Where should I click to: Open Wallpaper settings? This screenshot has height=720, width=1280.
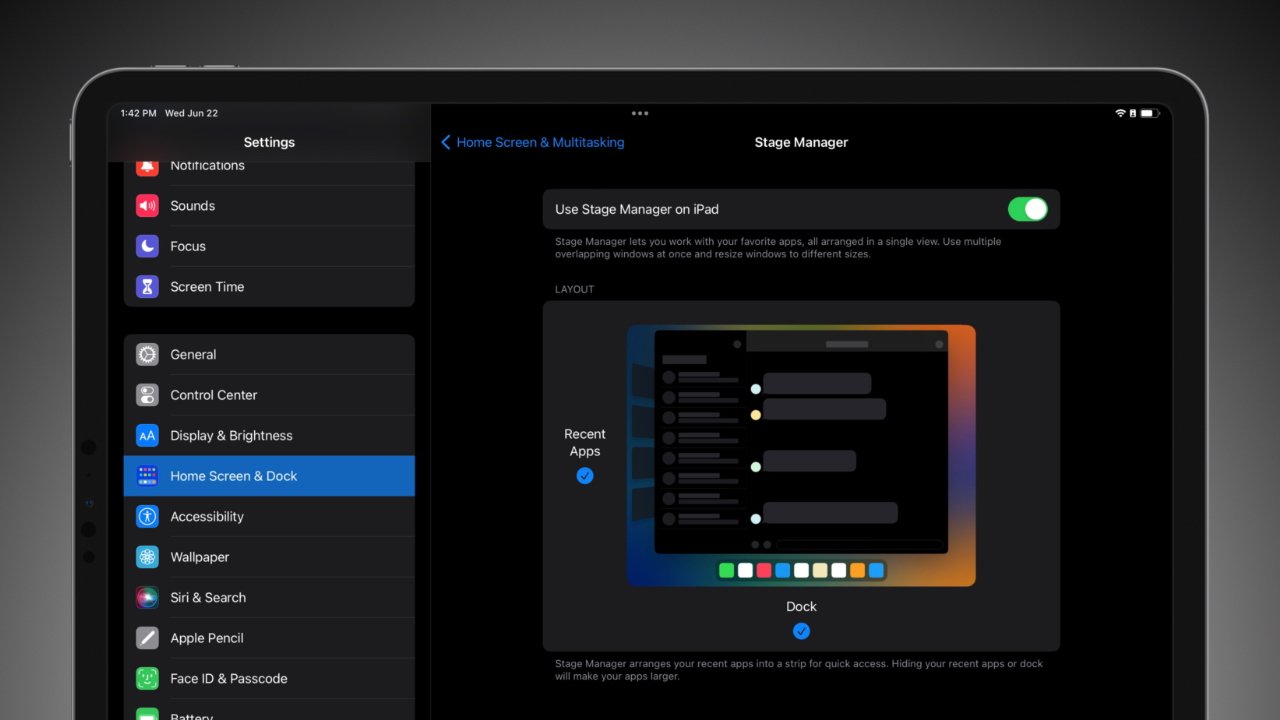269,557
